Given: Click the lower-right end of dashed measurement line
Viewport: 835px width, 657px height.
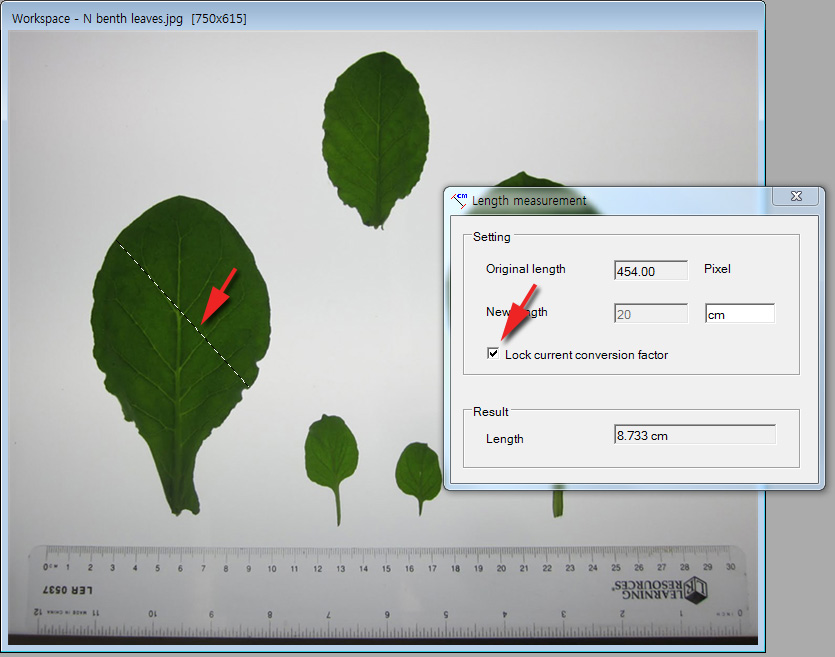Looking at the screenshot, I should (247, 385).
